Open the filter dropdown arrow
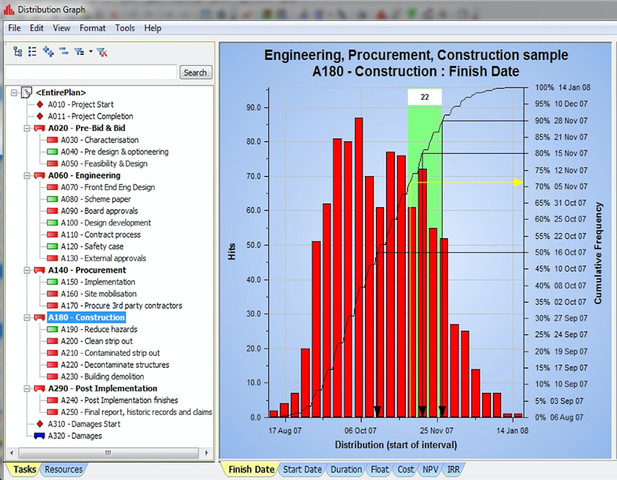Image resolution: width=617 pixels, height=480 pixels. (91, 52)
